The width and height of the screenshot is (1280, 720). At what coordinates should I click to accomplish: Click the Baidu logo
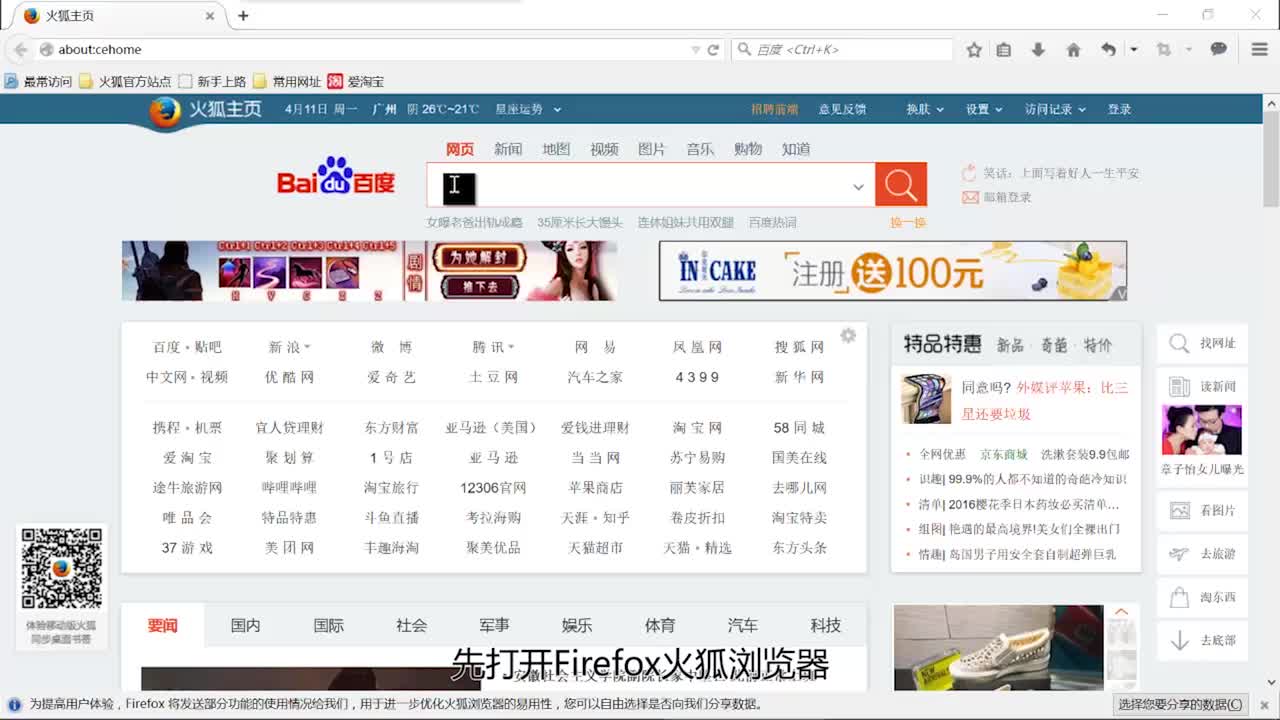click(x=336, y=177)
